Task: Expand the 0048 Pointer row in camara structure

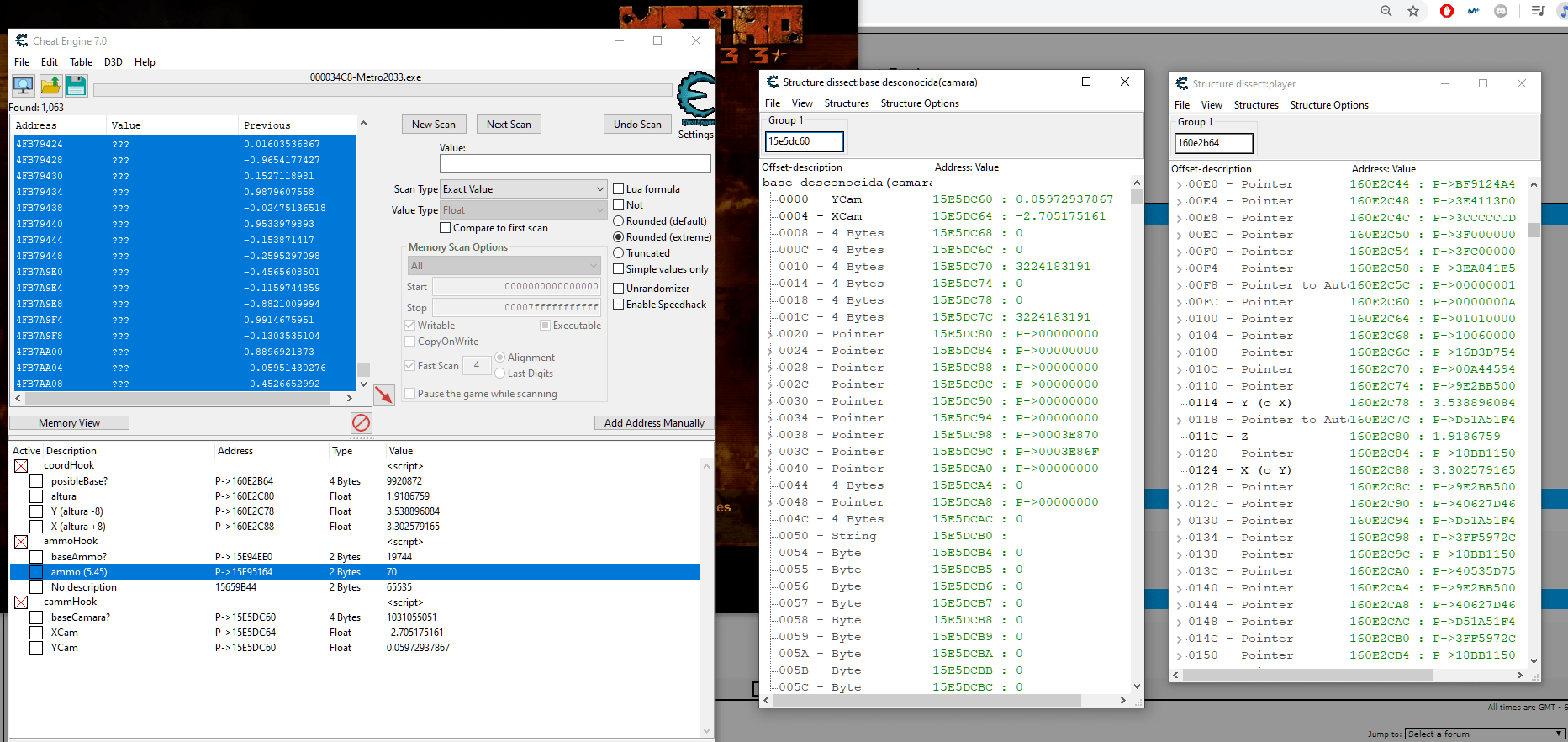Action: click(x=769, y=502)
